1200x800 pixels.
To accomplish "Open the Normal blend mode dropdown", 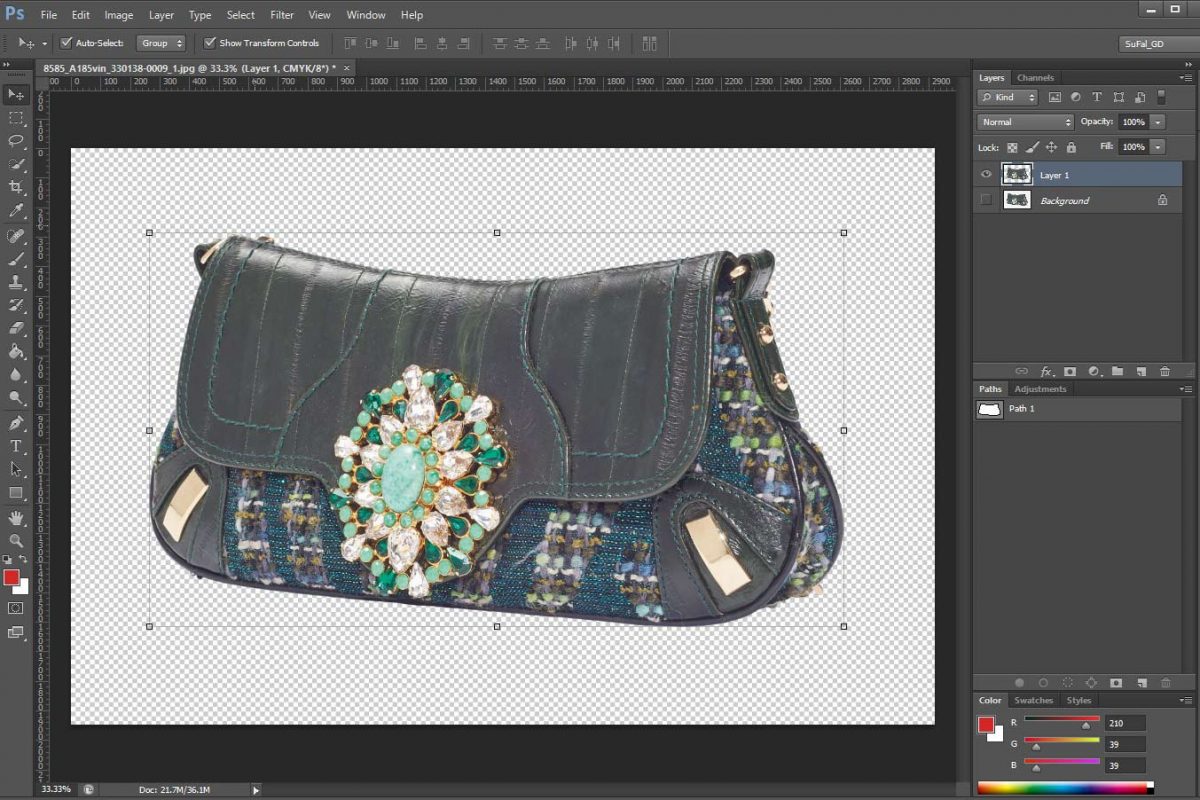I will click(1022, 121).
